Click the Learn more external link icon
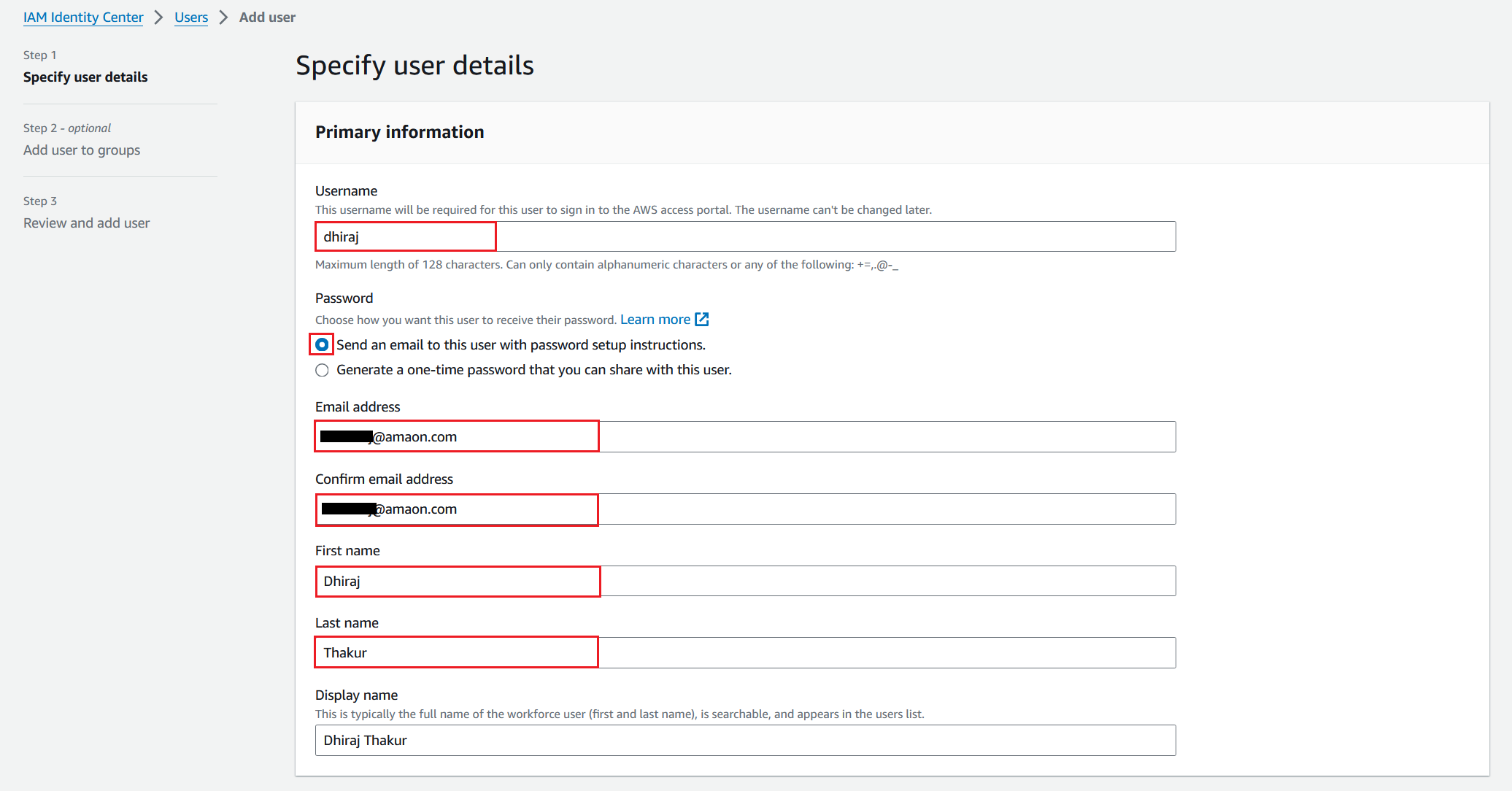Screen dimensions: 1512x791 (702, 320)
